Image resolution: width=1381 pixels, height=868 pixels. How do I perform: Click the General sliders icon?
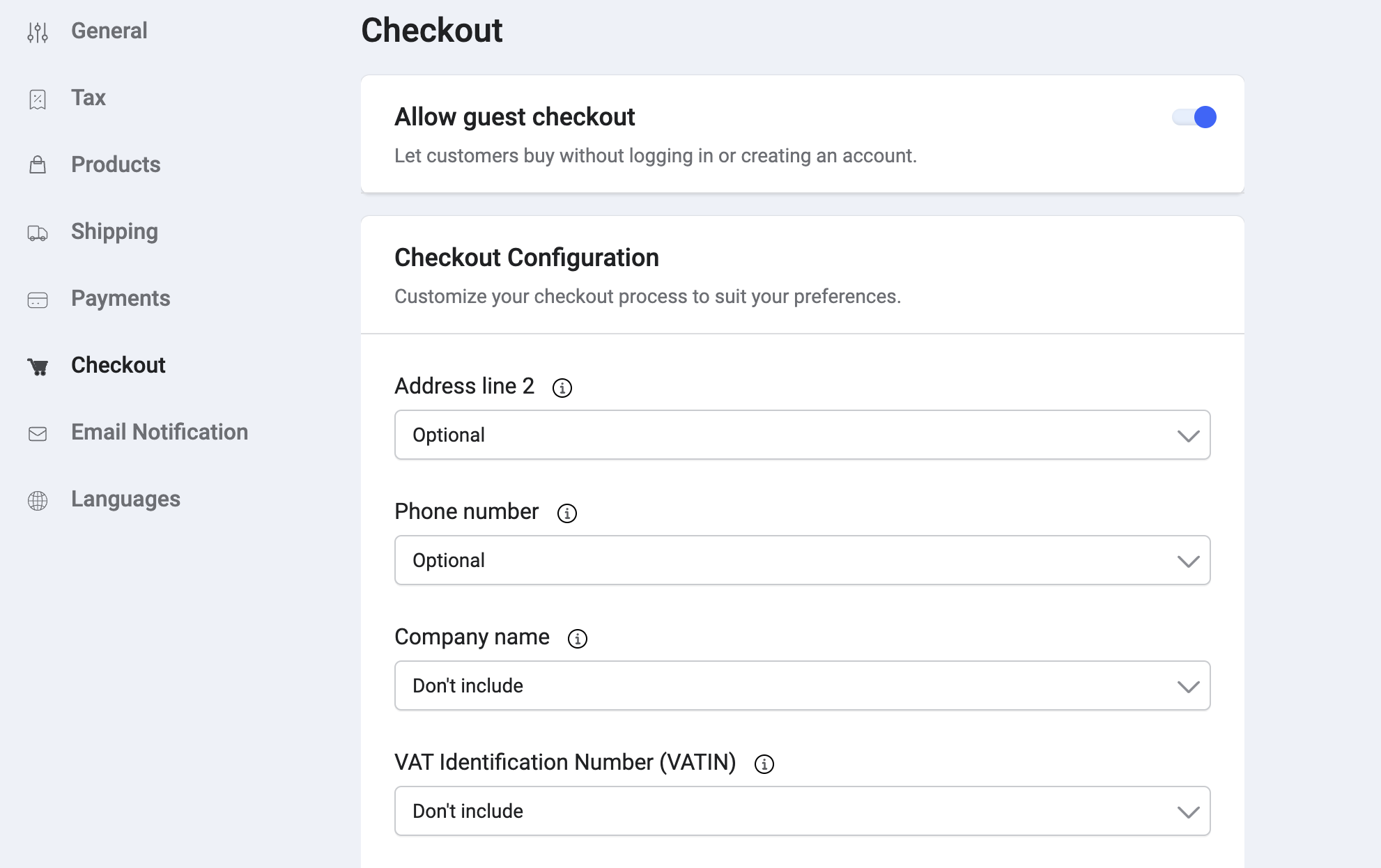point(38,32)
